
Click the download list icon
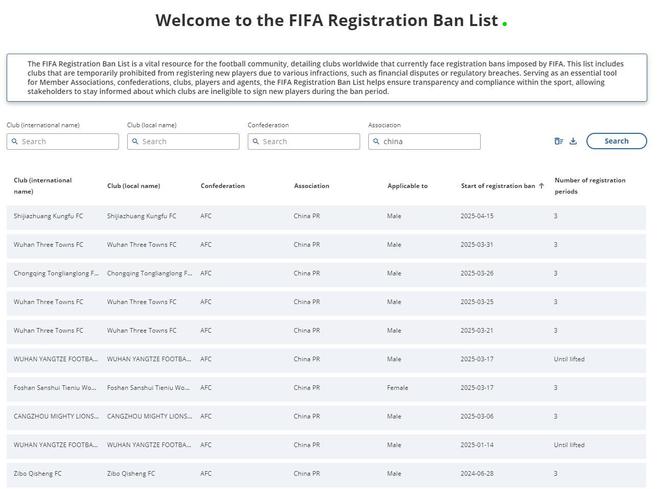point(573,141)
